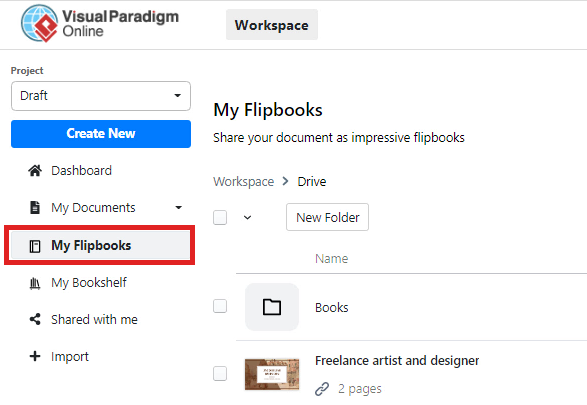Viewport: 587px width, 405px height.
Task: Select the Freelance artist and designer checkbox
Action: (220, 373)
